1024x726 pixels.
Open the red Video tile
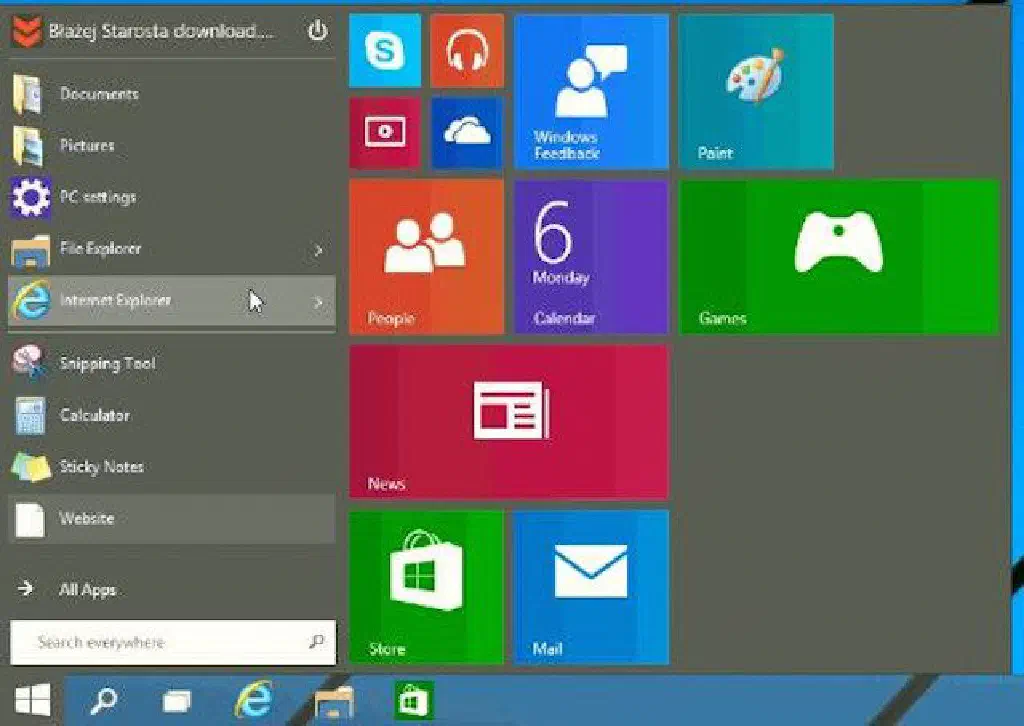(x=384, y=132)
